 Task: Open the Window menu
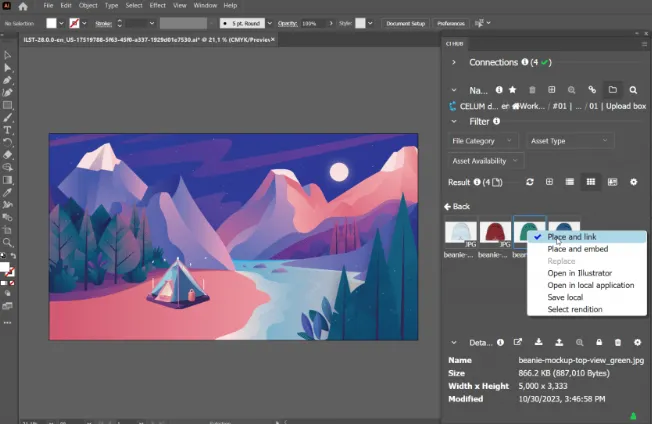[205, 5]
